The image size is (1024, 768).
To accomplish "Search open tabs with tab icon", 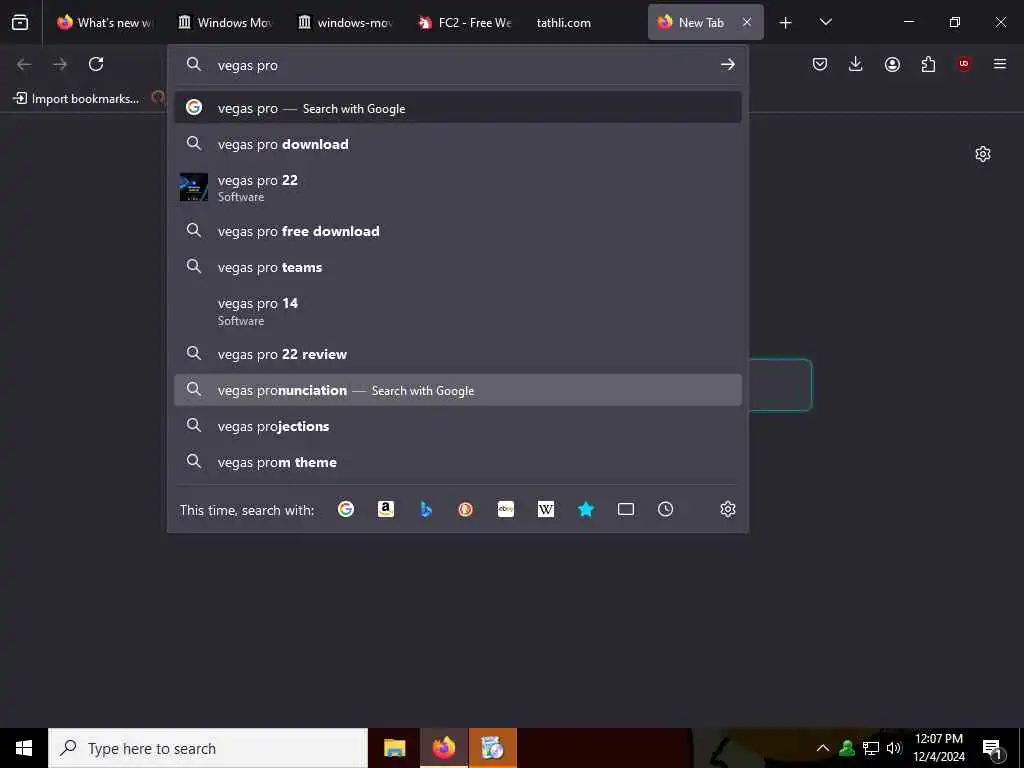I will tap(626, 509).
